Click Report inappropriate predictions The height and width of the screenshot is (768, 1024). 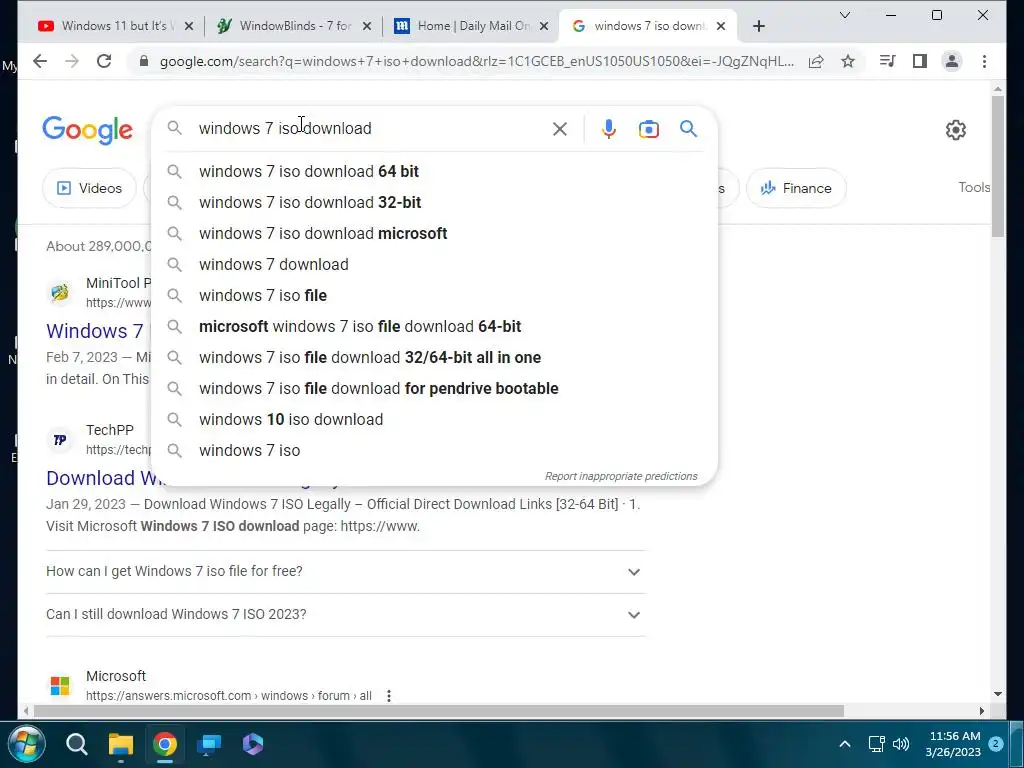621,476
